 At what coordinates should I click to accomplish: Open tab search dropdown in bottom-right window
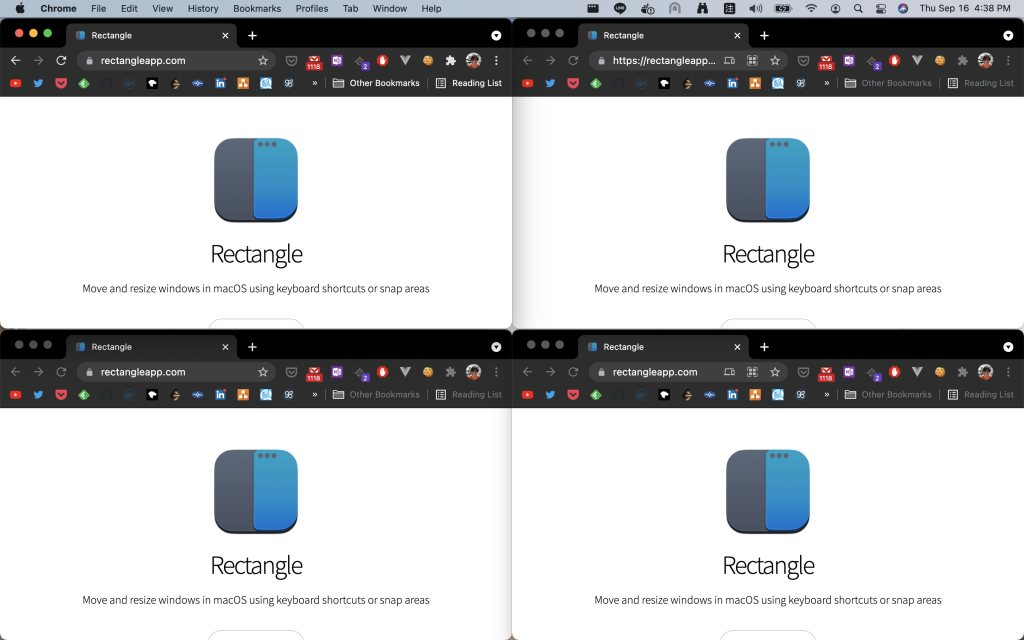point(1008,347)
